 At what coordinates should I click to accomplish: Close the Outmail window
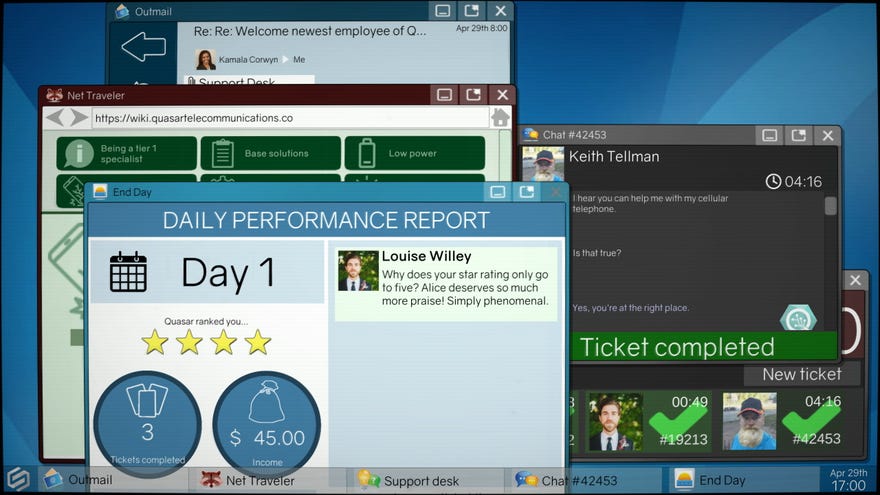pyautogui.click(x=501, y=11)
